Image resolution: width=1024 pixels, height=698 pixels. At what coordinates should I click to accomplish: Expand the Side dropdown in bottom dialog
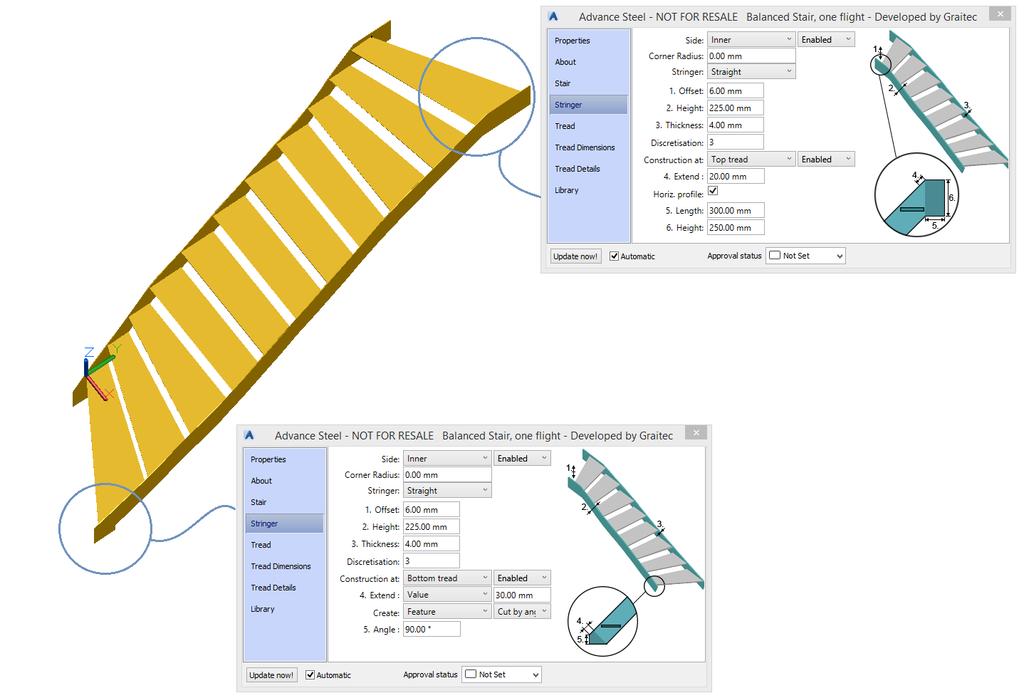pos(447,459)
